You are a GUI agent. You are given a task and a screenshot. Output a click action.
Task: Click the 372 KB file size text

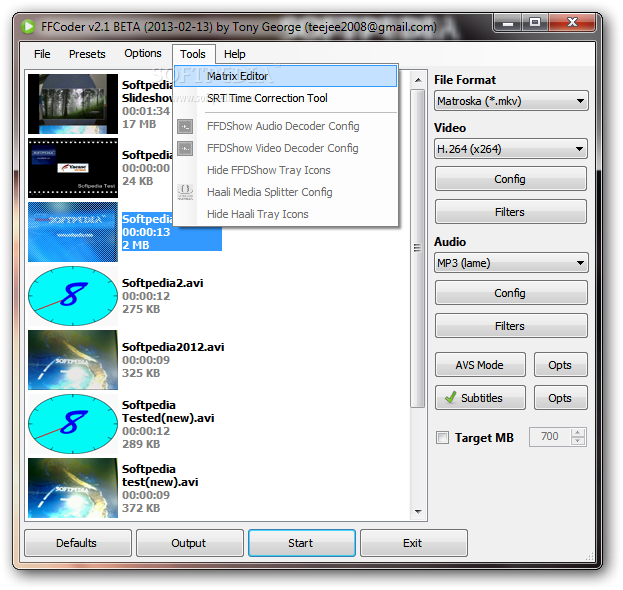(x=141, y=508)
